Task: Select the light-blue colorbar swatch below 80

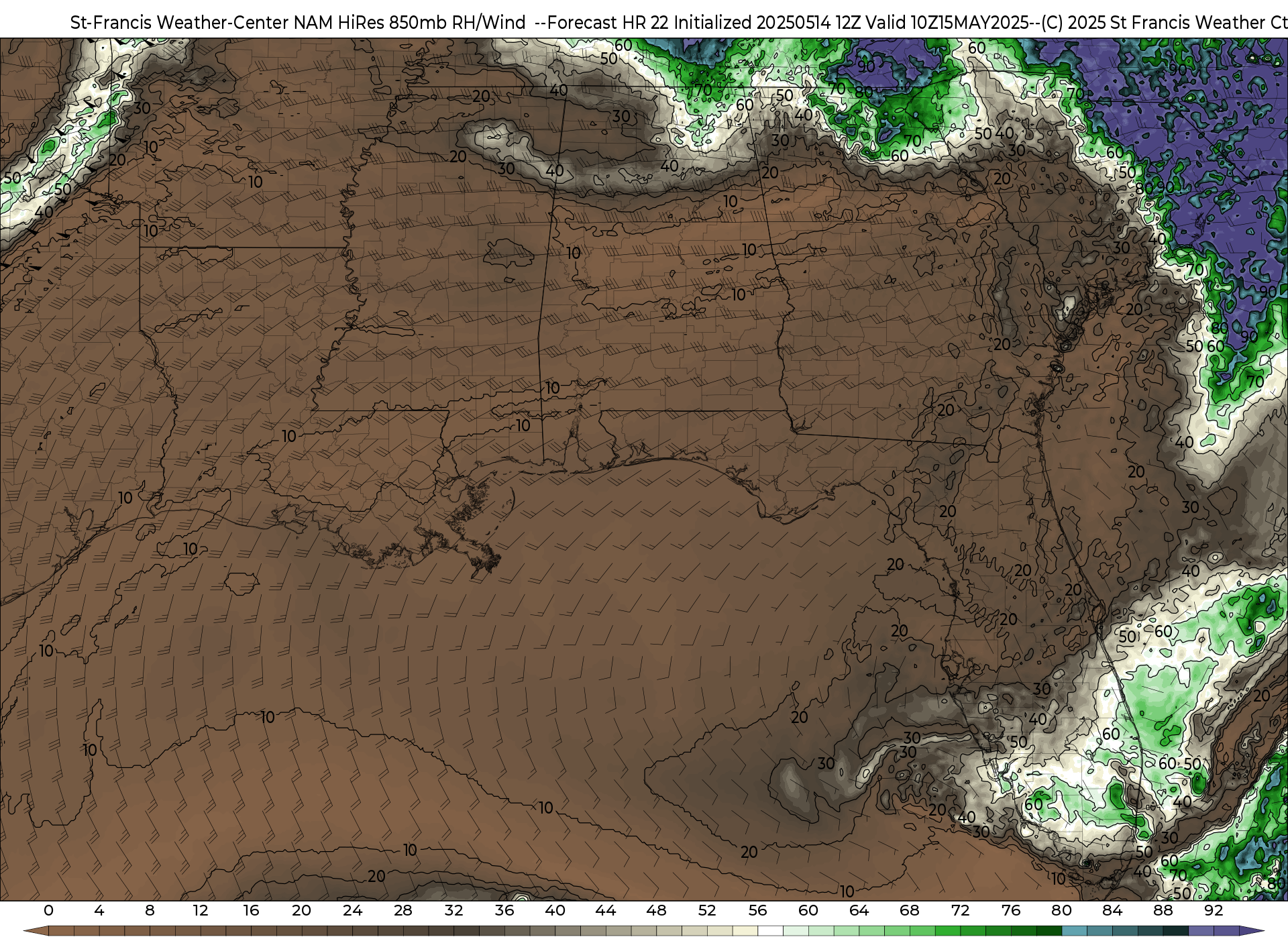Action: coord(1074,931)
